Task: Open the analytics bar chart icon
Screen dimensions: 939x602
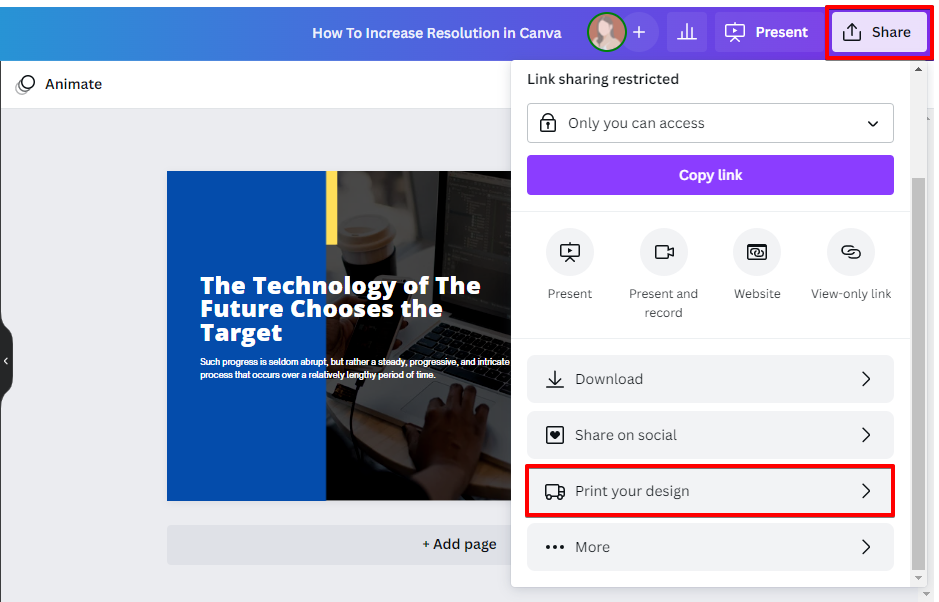Action: (x=686, y=32)
